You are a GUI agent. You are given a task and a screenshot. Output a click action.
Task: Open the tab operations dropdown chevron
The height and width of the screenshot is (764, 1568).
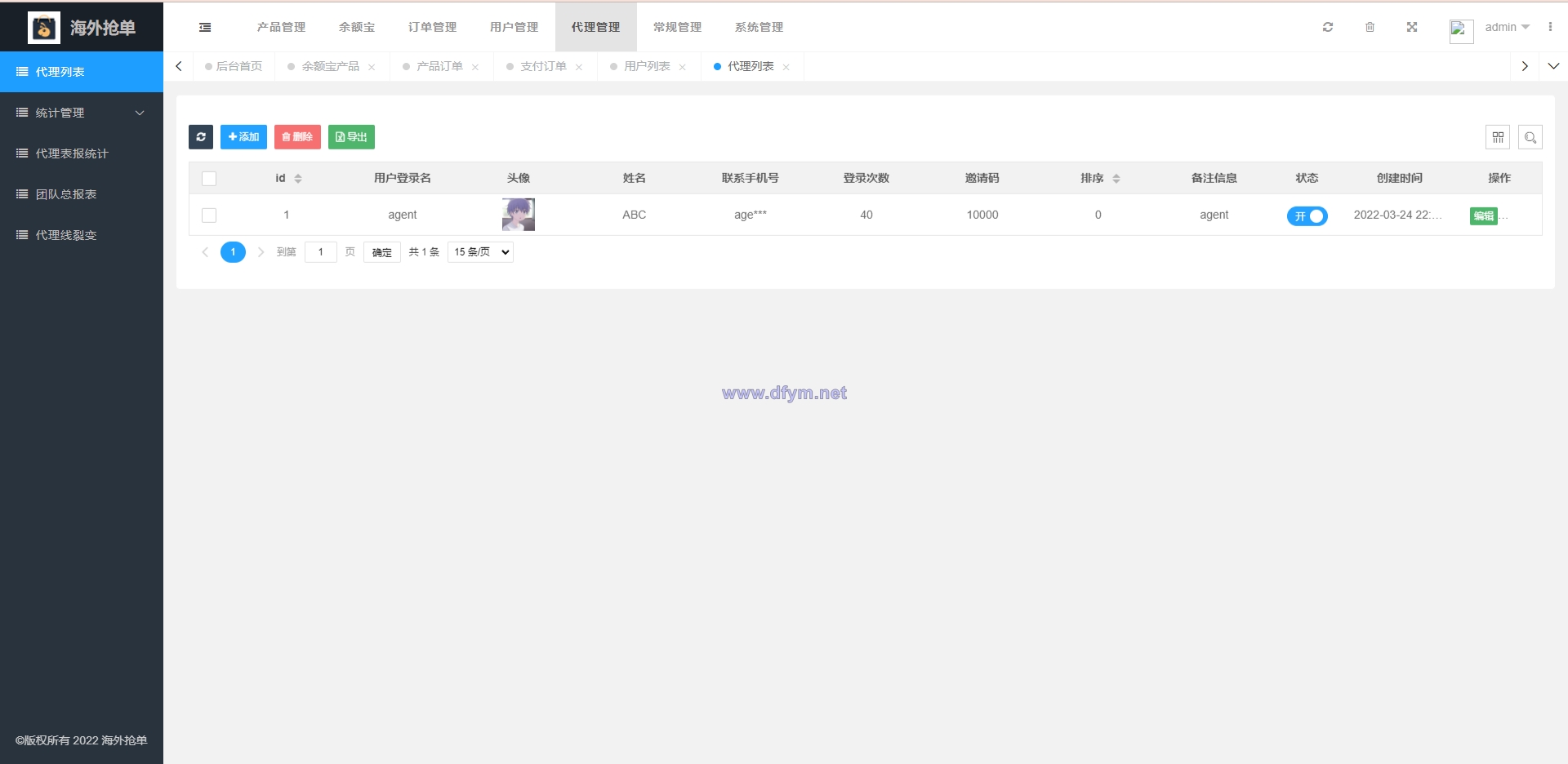point(1553,66)
